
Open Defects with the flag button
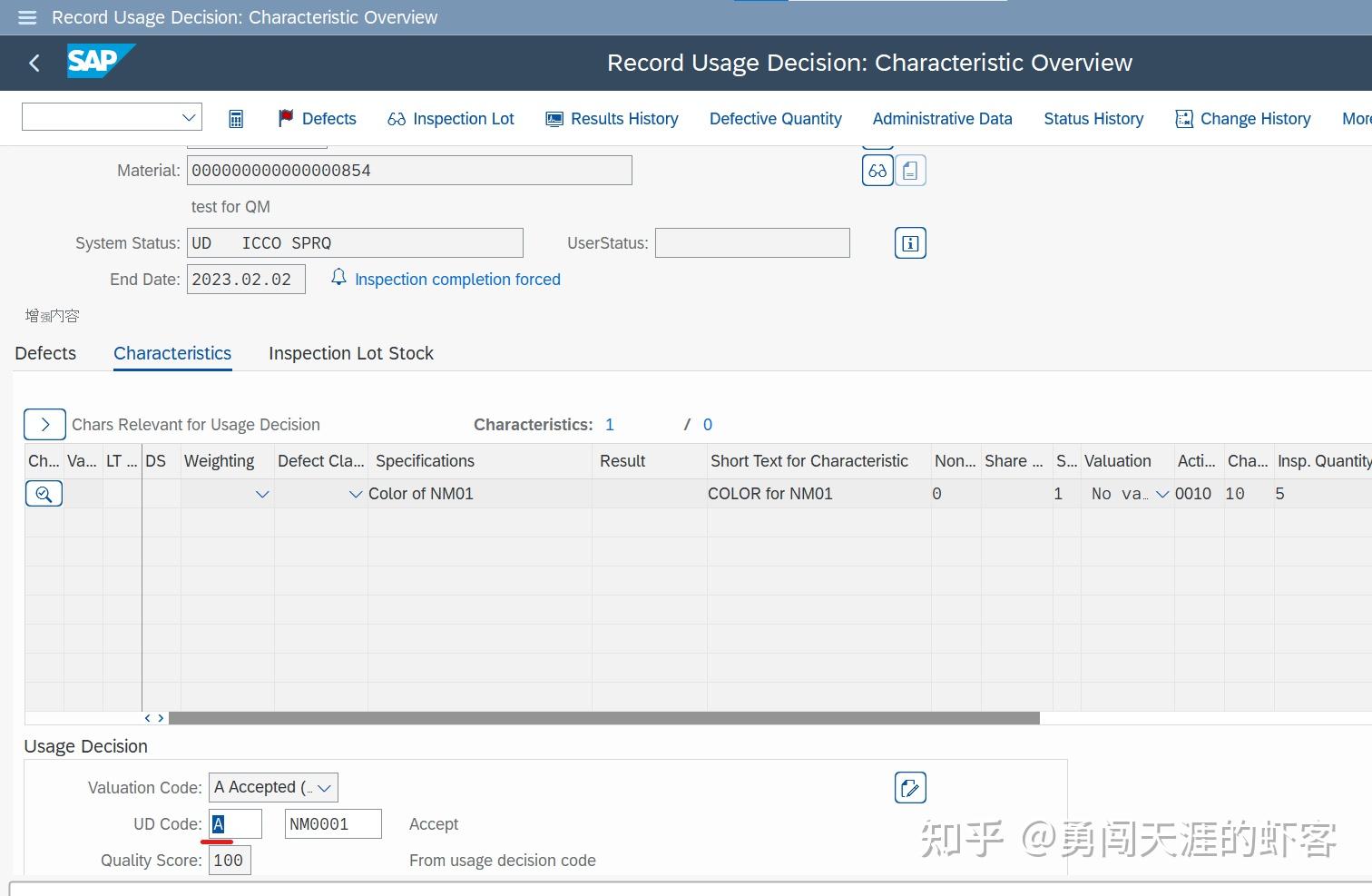tap(317, 119)
